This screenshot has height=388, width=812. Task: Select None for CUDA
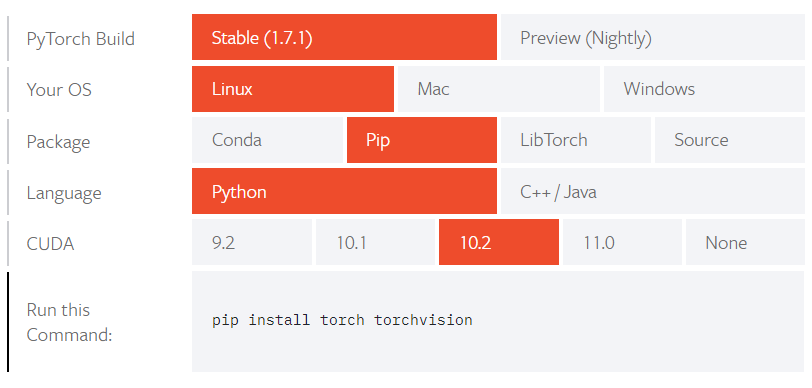point(745,242)
